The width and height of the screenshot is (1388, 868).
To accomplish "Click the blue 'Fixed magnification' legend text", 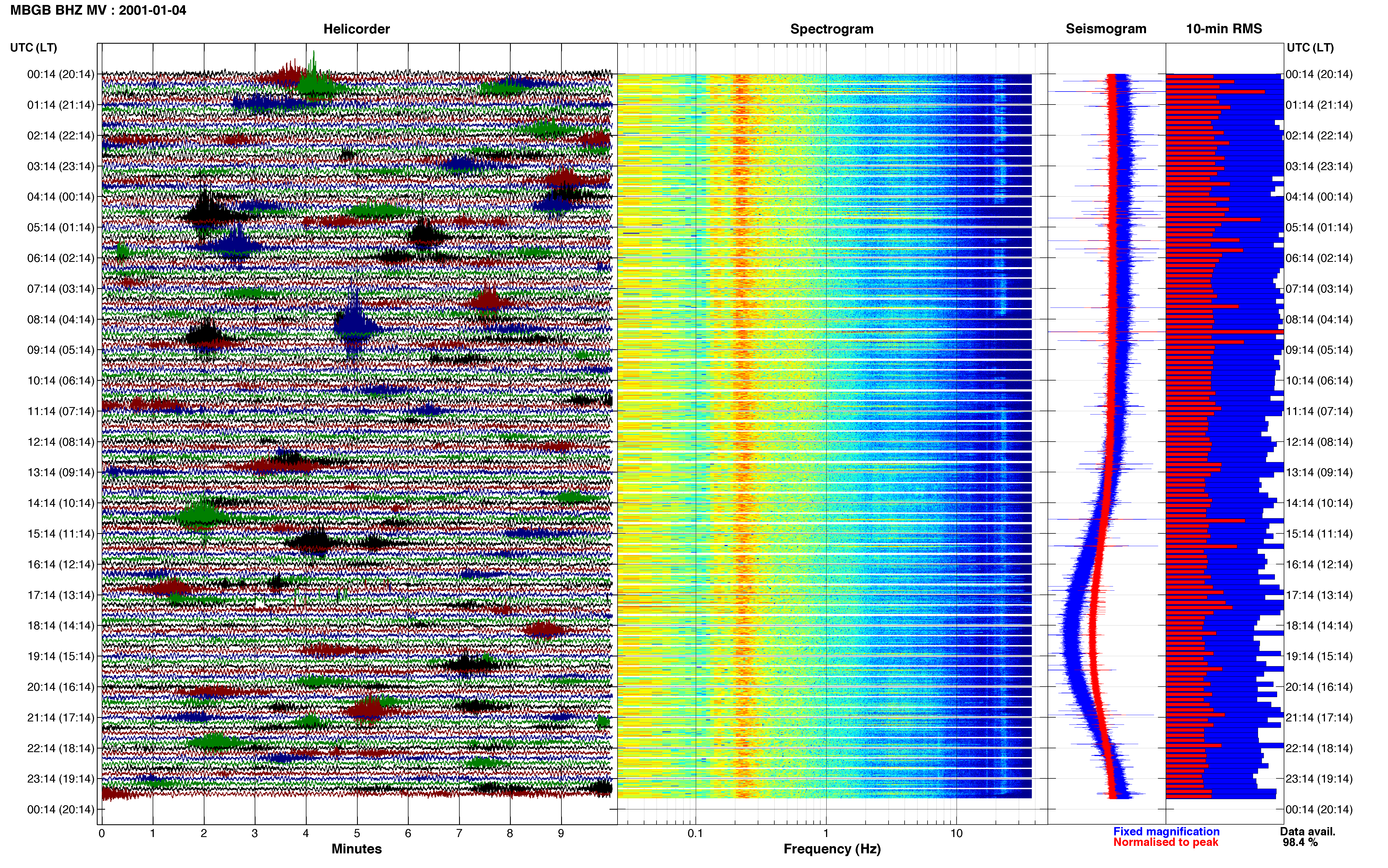I will point(1166,831).
